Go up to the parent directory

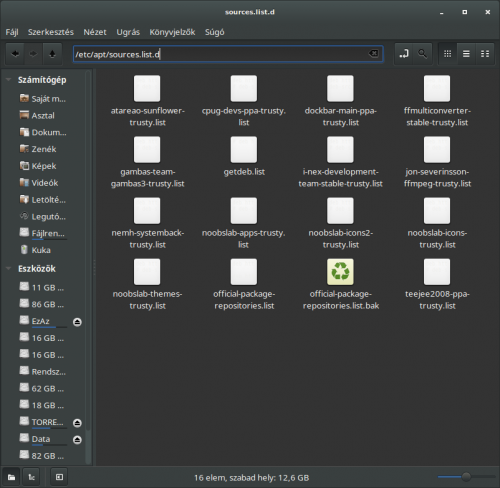click(52, 54)
